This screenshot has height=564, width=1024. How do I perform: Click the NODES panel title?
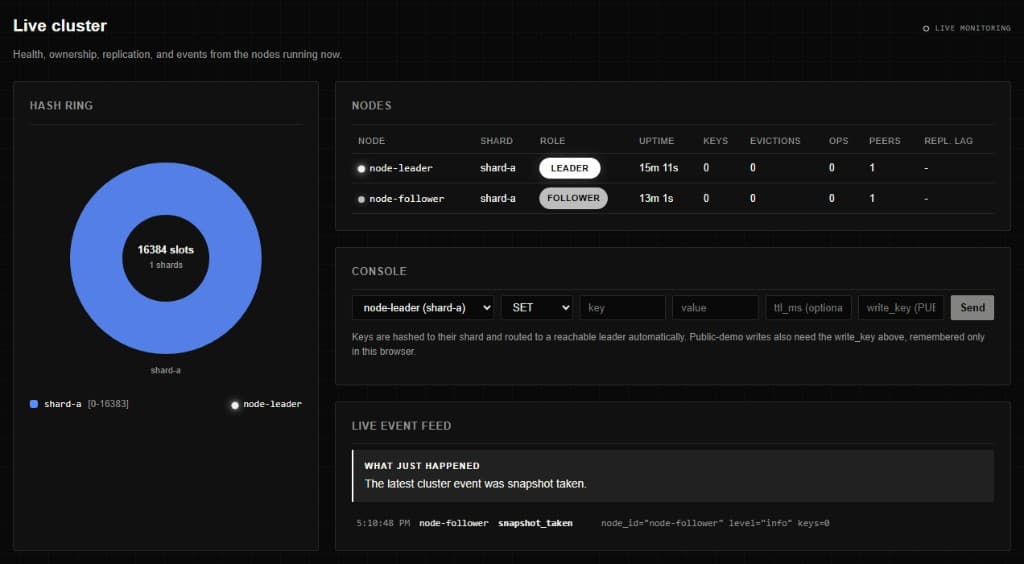[372, 106]
